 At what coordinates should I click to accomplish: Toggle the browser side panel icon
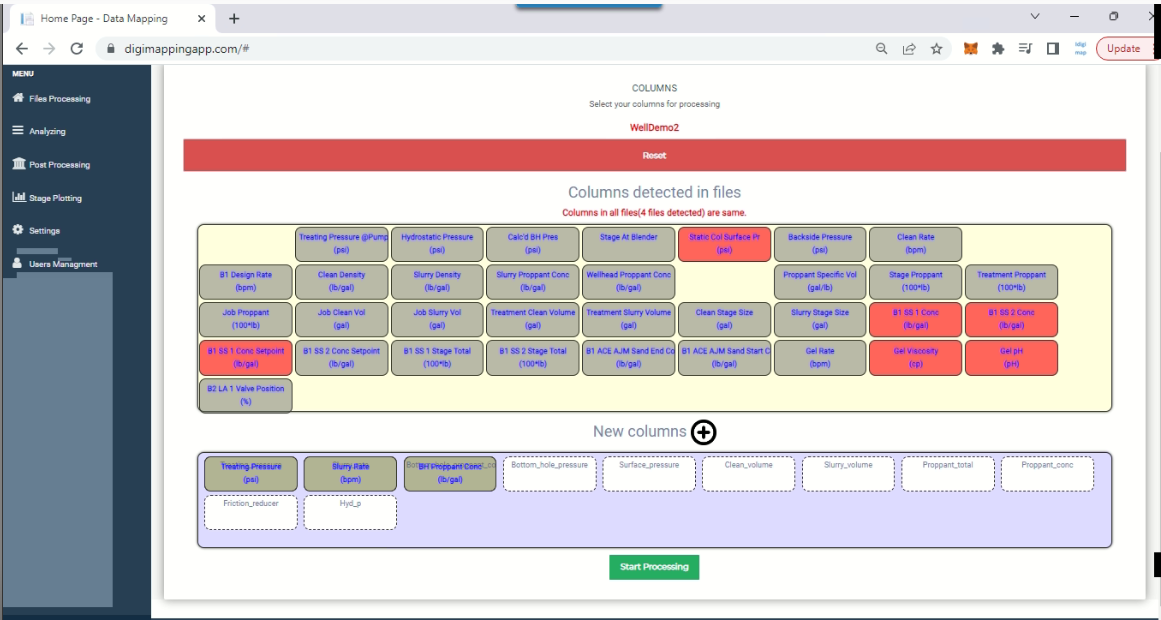(1053, 49)
